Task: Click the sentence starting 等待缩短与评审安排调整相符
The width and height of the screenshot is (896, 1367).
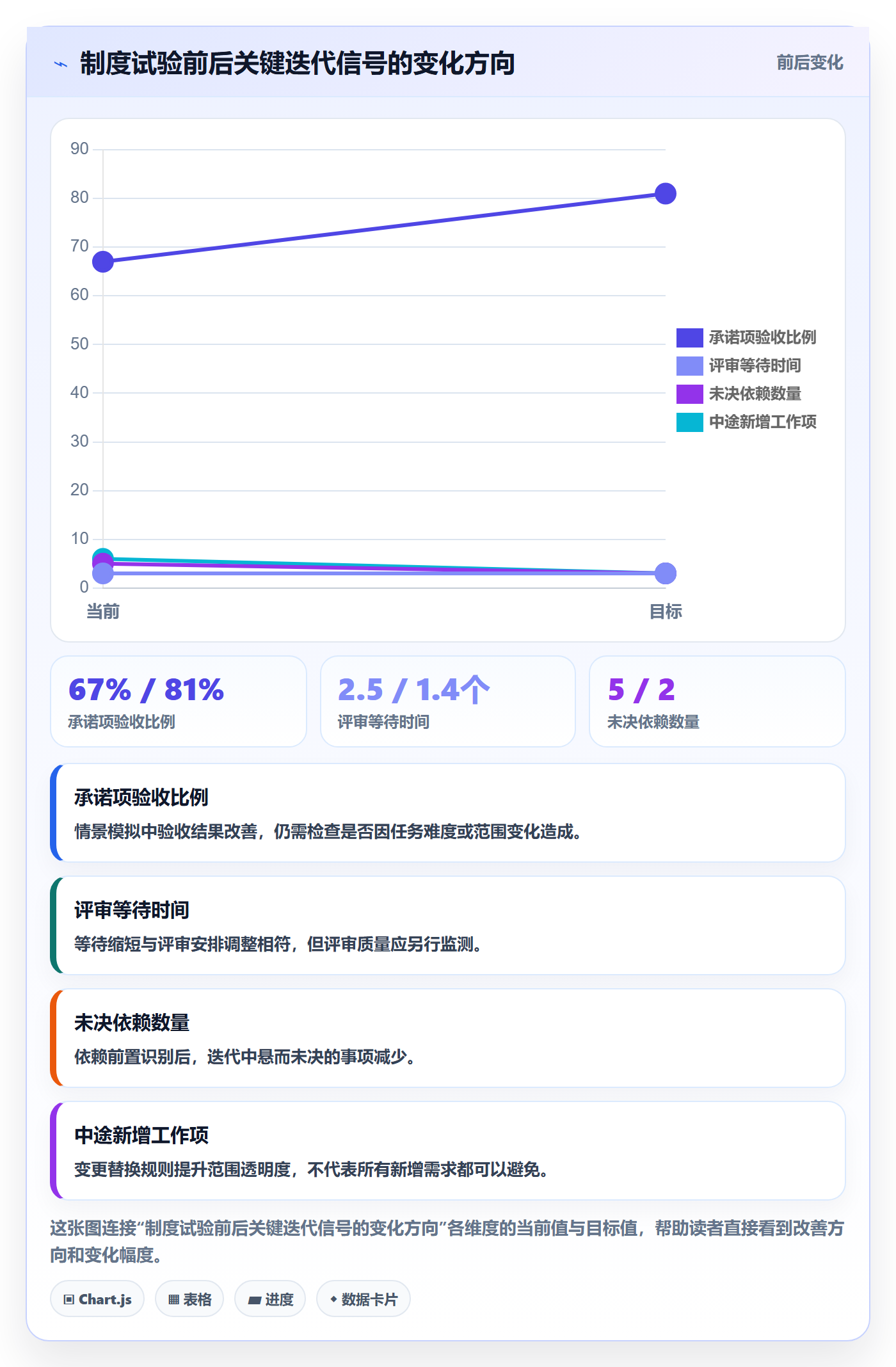Action: pyautogui.click(x=278, y=944)
